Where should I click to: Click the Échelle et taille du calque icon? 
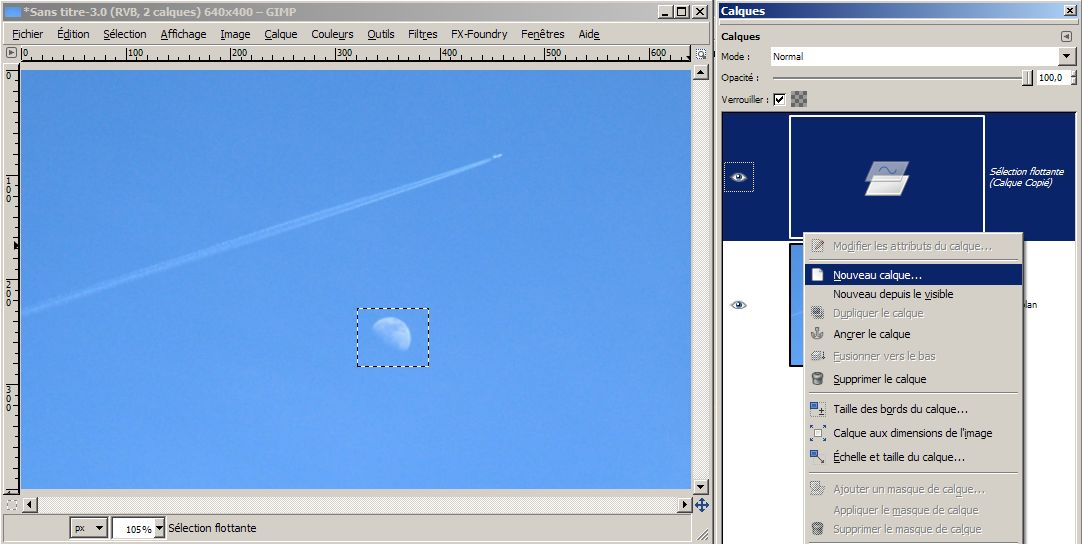pyautogui.click(x=817, y=457)
